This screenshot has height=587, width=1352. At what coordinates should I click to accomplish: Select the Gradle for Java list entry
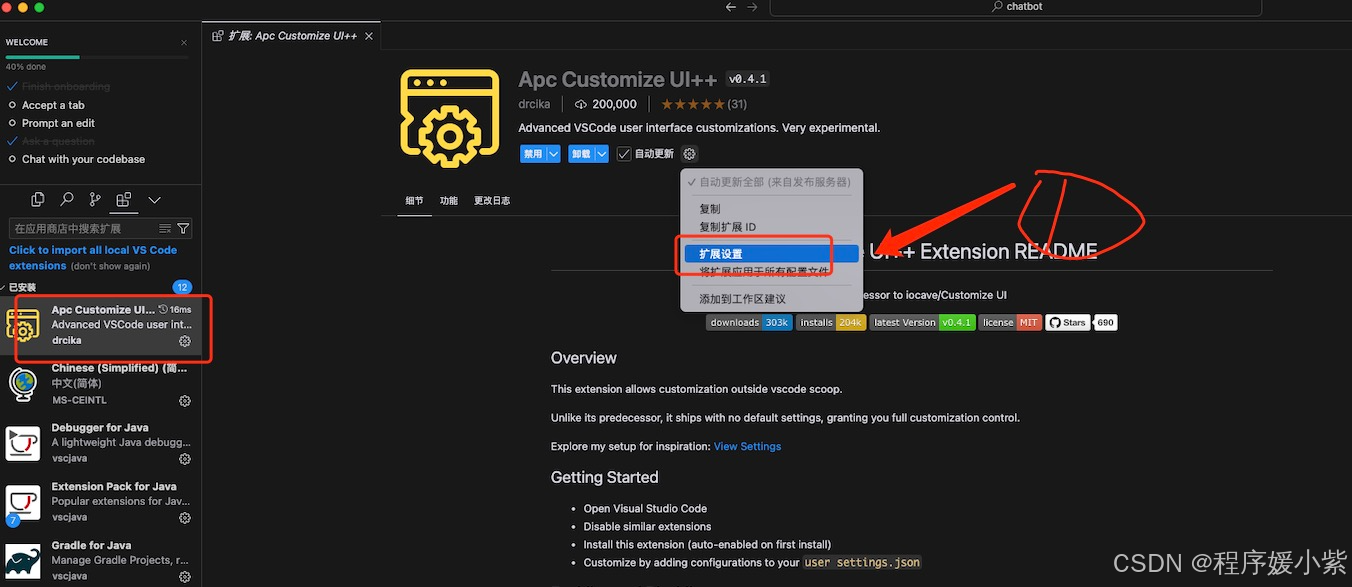pyautogui.click(x=100, y=561)
